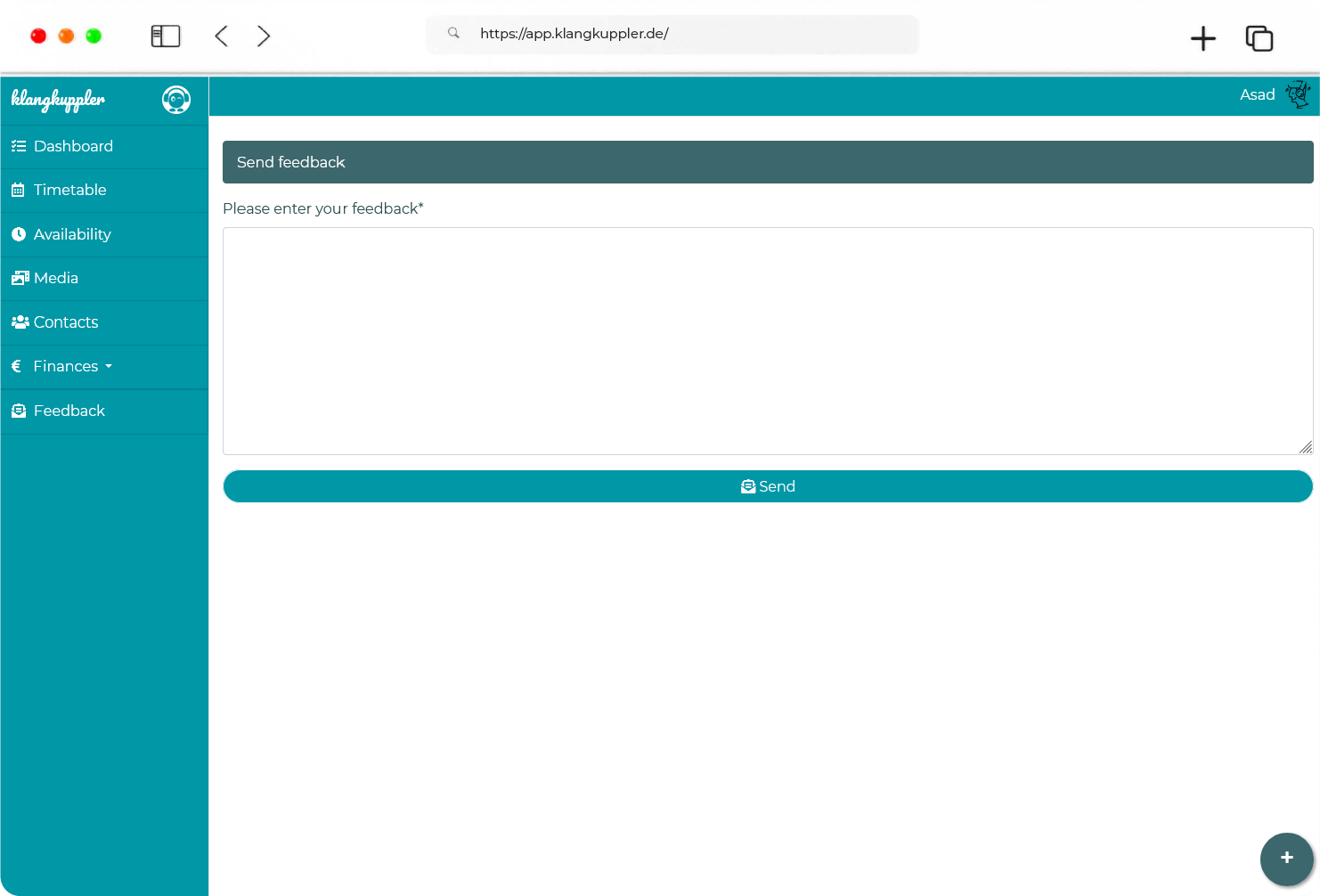The width and height of the screenshot is (1320, 896).
Task: Go to the Media section
Action: [x=55, y=278]
